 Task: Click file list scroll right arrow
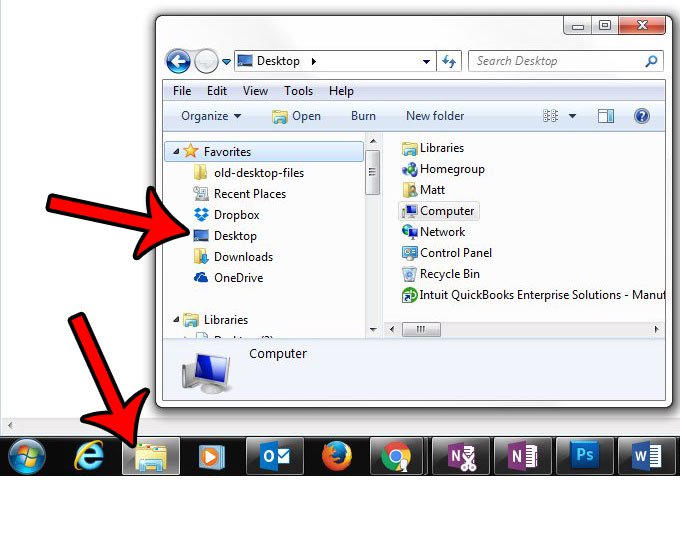pos(656,329)
